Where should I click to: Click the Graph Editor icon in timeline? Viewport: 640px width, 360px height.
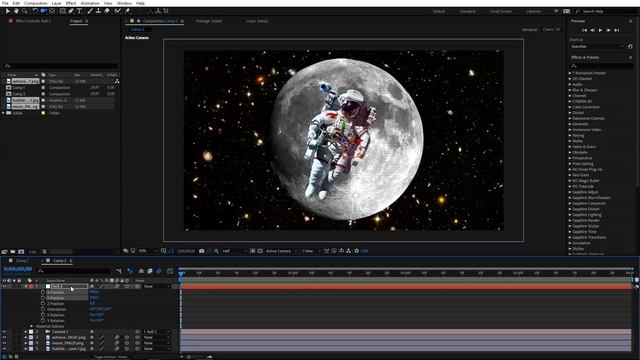(170, 271)
